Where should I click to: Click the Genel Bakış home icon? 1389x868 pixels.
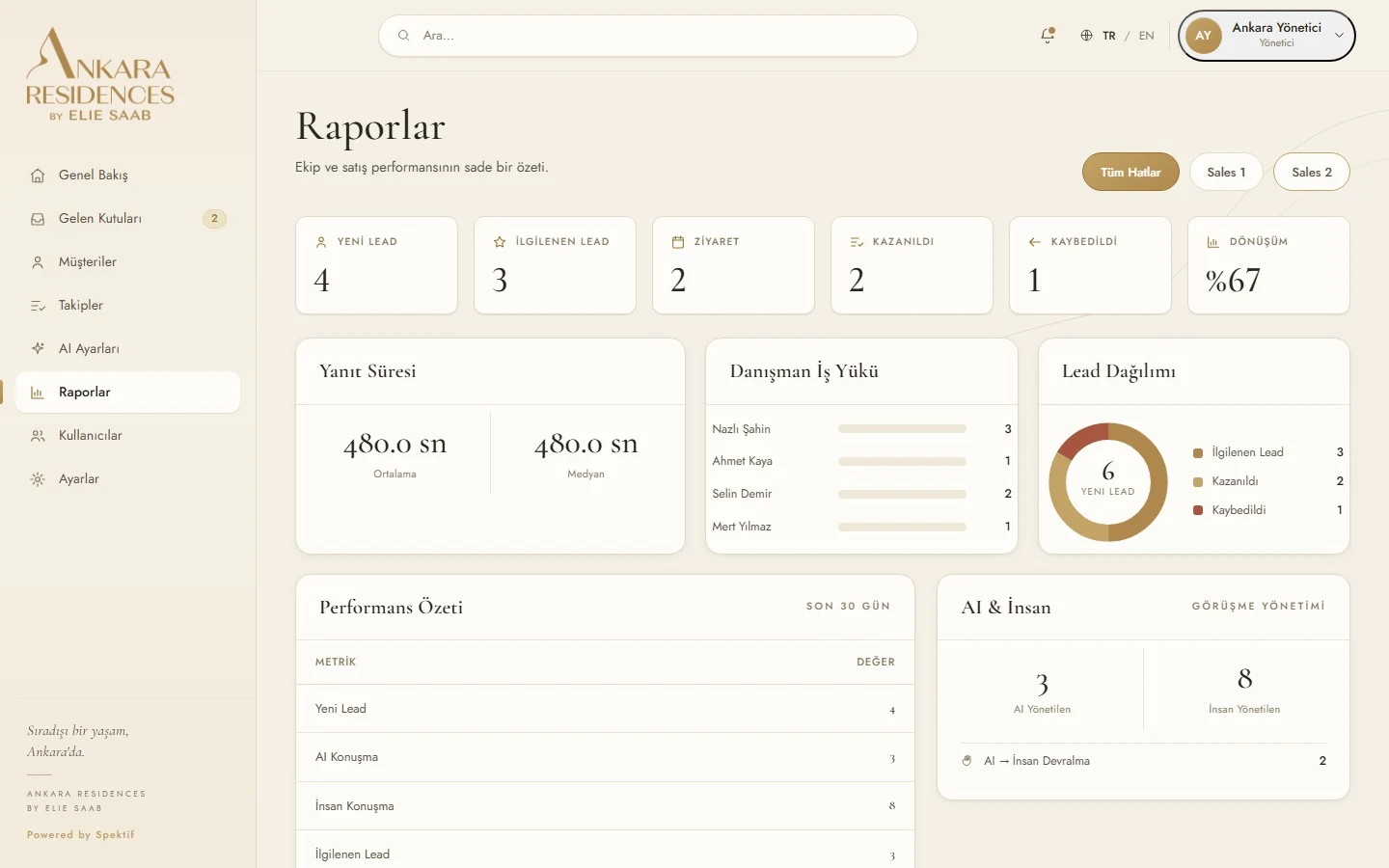[x=38, y=176]
